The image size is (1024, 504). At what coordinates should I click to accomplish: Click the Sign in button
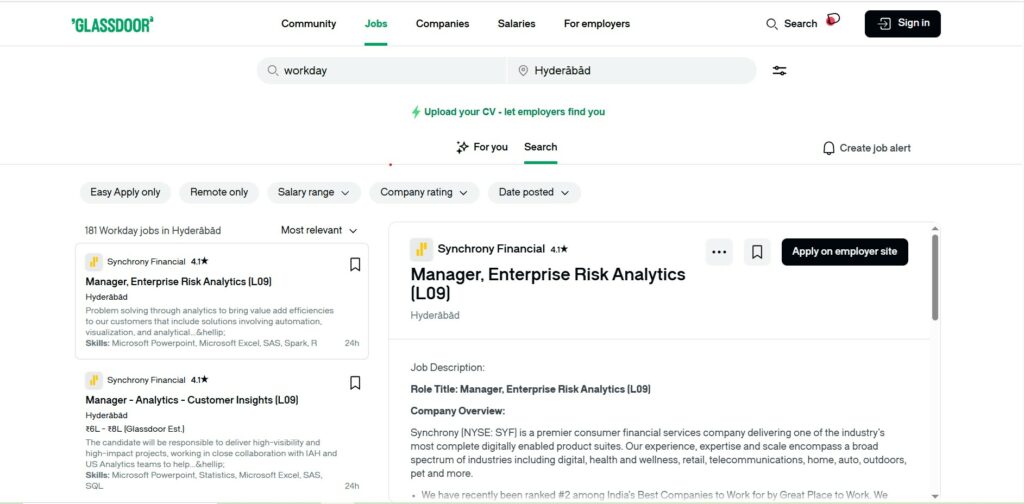pos(902,24)
